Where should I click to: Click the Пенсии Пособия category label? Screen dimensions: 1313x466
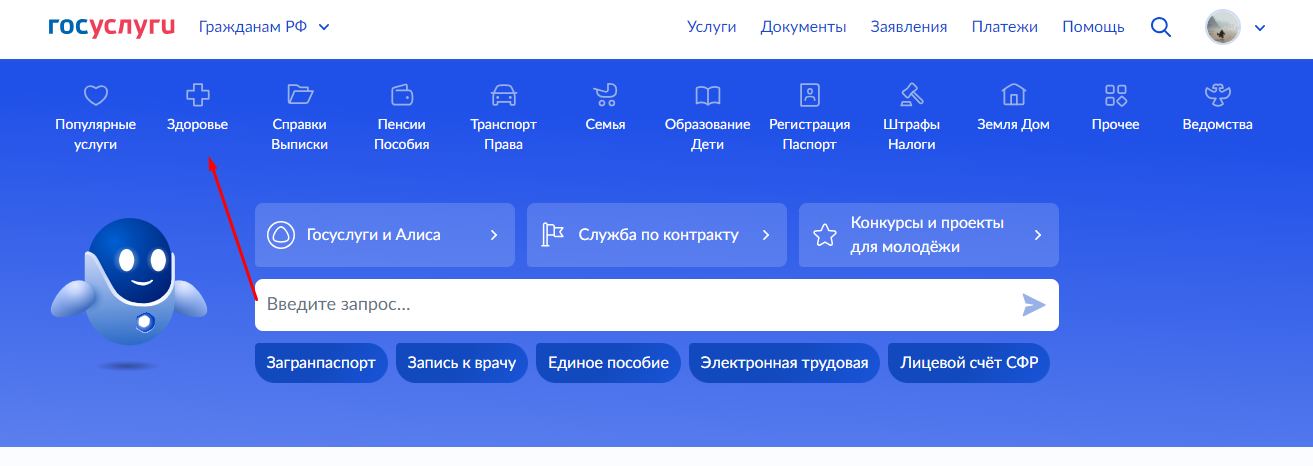pyautogui.click(x=402, y=135)
